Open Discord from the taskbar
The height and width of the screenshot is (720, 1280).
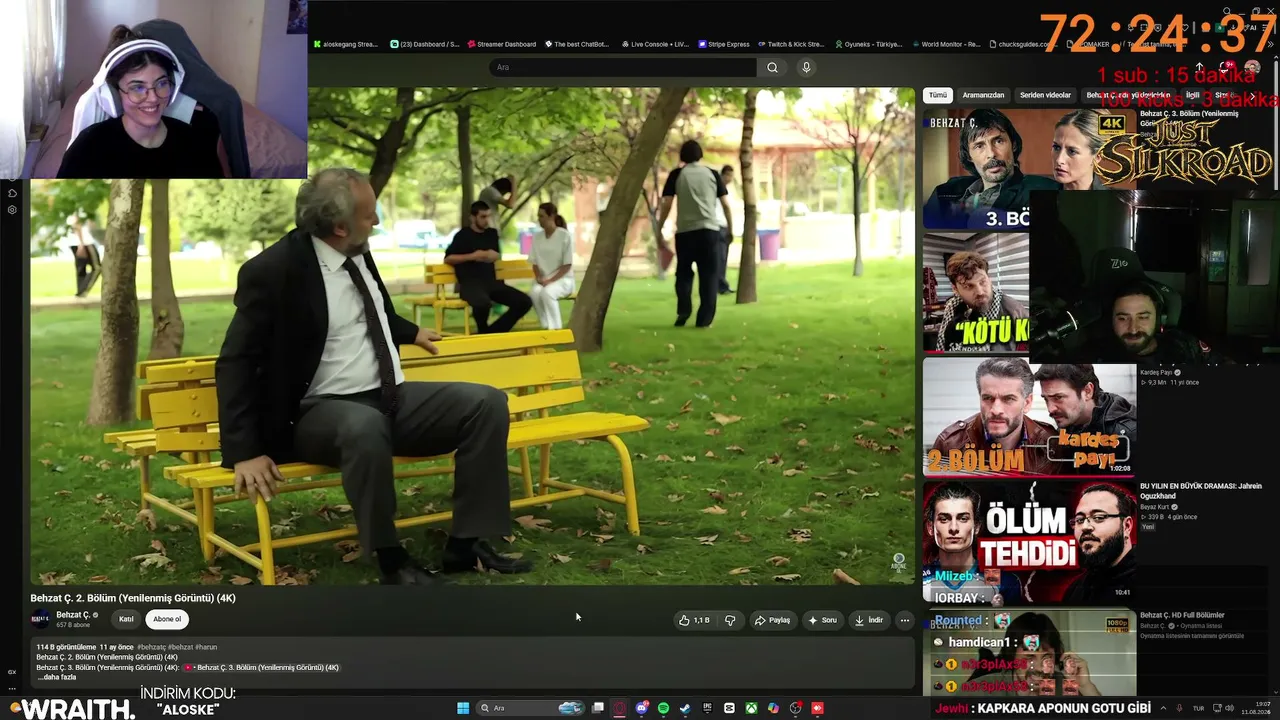(641, 708)
